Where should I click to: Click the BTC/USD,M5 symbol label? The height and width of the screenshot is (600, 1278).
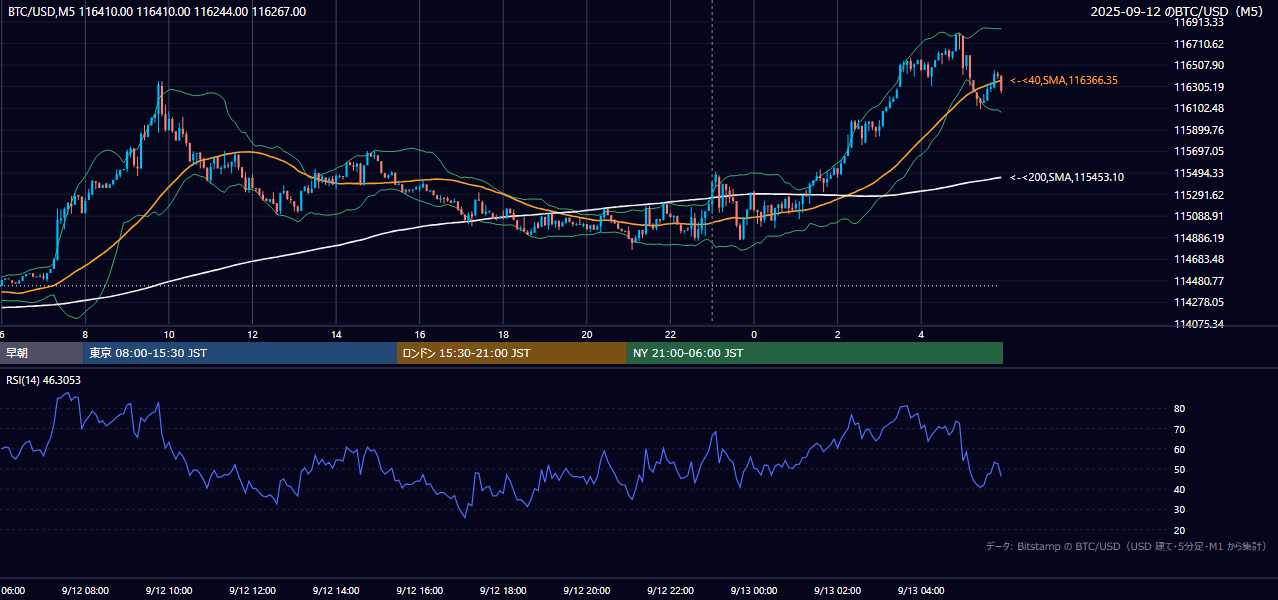tap(40, 11)
